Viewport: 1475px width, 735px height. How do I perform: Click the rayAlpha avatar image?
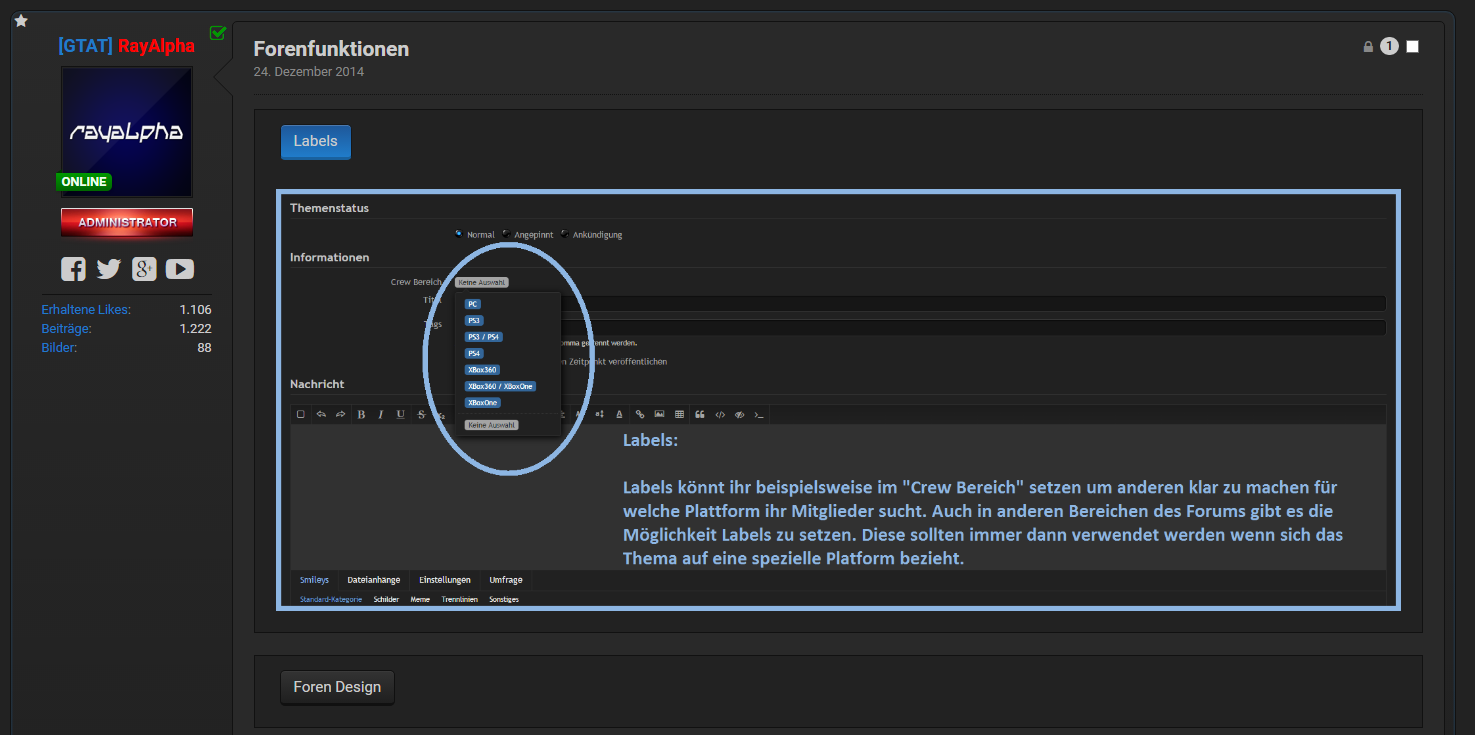point(126,132)
